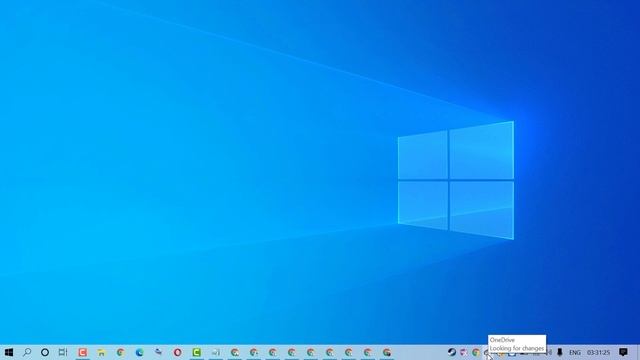Viewport: 640px width, 360px height.
Task: Open Task View on taskbar
Action: tap(63, 352)
